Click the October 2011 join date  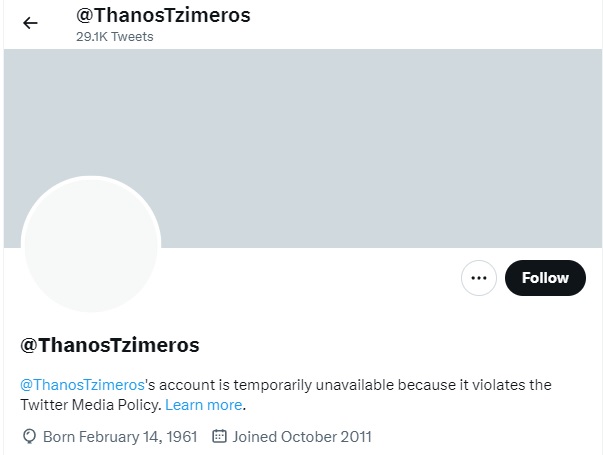pyautogui.click(x=328, y=437)
